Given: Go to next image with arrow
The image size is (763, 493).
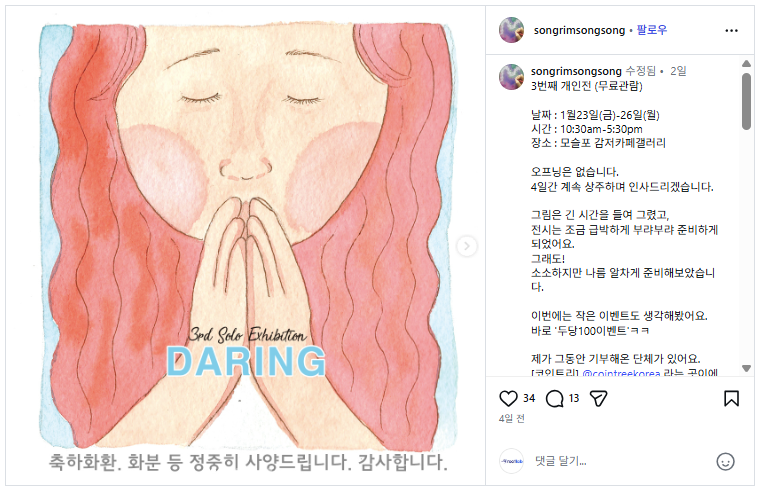Looking at the screenshot, I should [x=466, y=246].
